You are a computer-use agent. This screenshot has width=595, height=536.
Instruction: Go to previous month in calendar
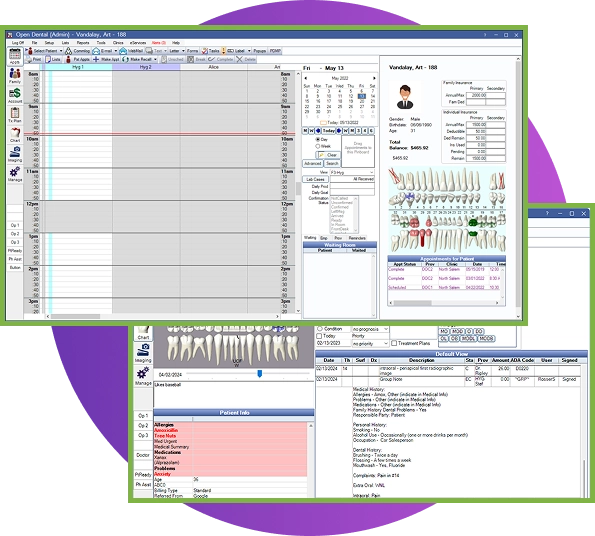(306, 78)
